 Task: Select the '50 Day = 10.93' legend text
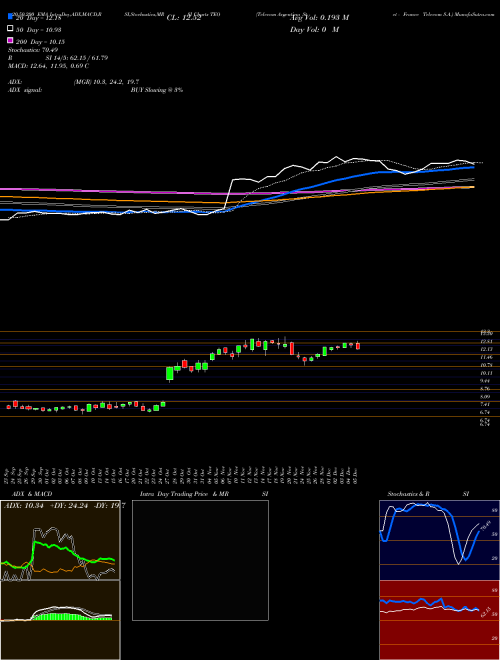[x=39, y=30]
